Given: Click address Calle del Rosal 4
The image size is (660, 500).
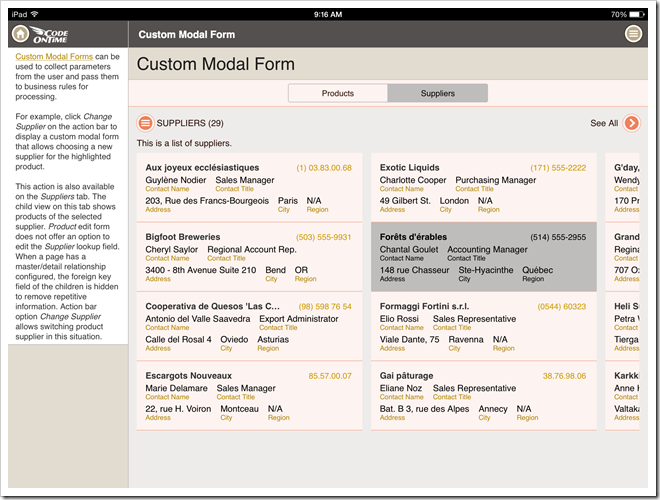Looking at the screenshot, I should [x=178, y=340].
